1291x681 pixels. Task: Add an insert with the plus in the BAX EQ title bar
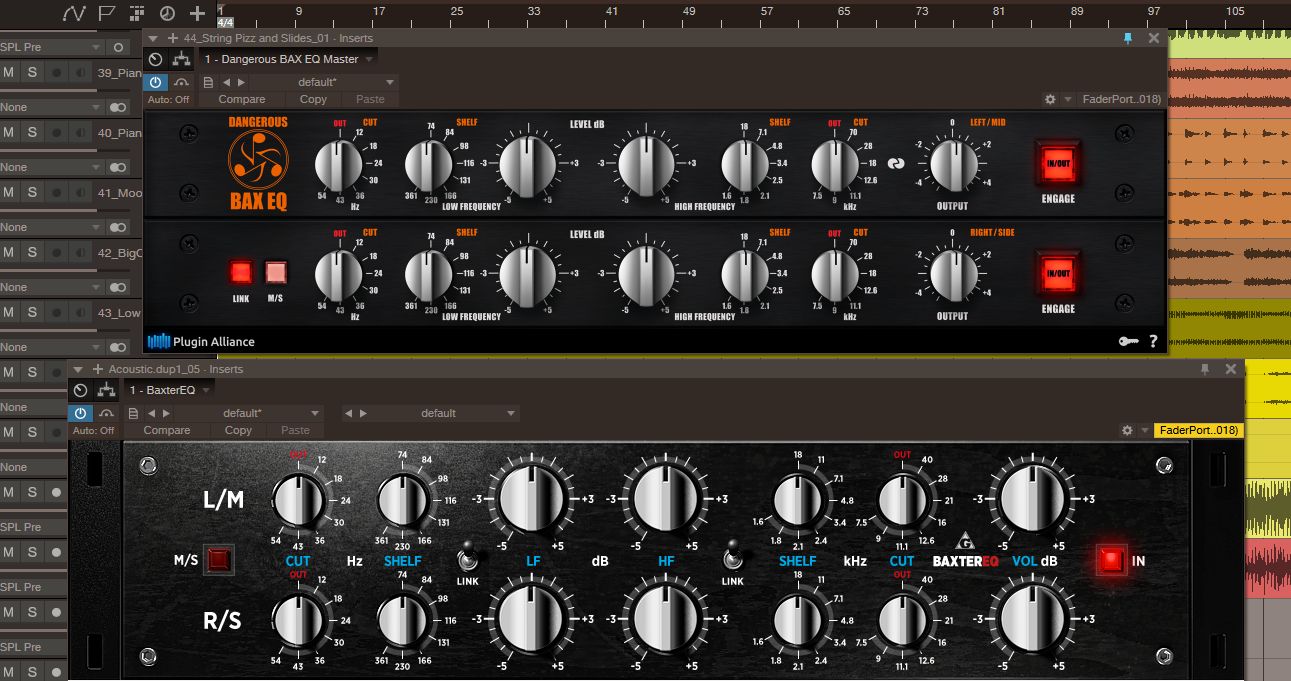tap(173, 38)
